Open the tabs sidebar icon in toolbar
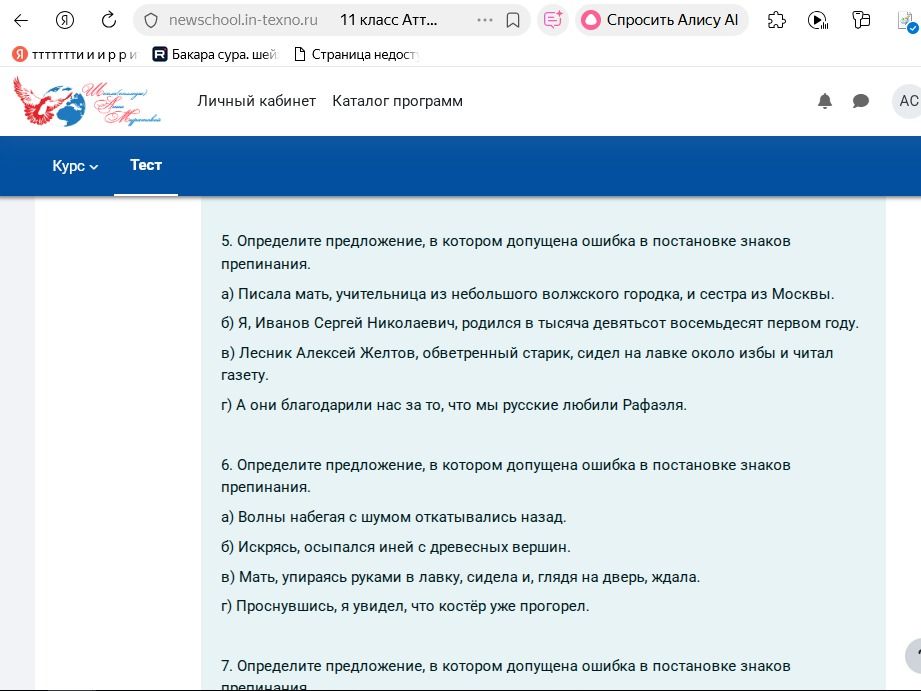This screenshot has width=921, height=691. pyautogui.click(x=861, y=21)
